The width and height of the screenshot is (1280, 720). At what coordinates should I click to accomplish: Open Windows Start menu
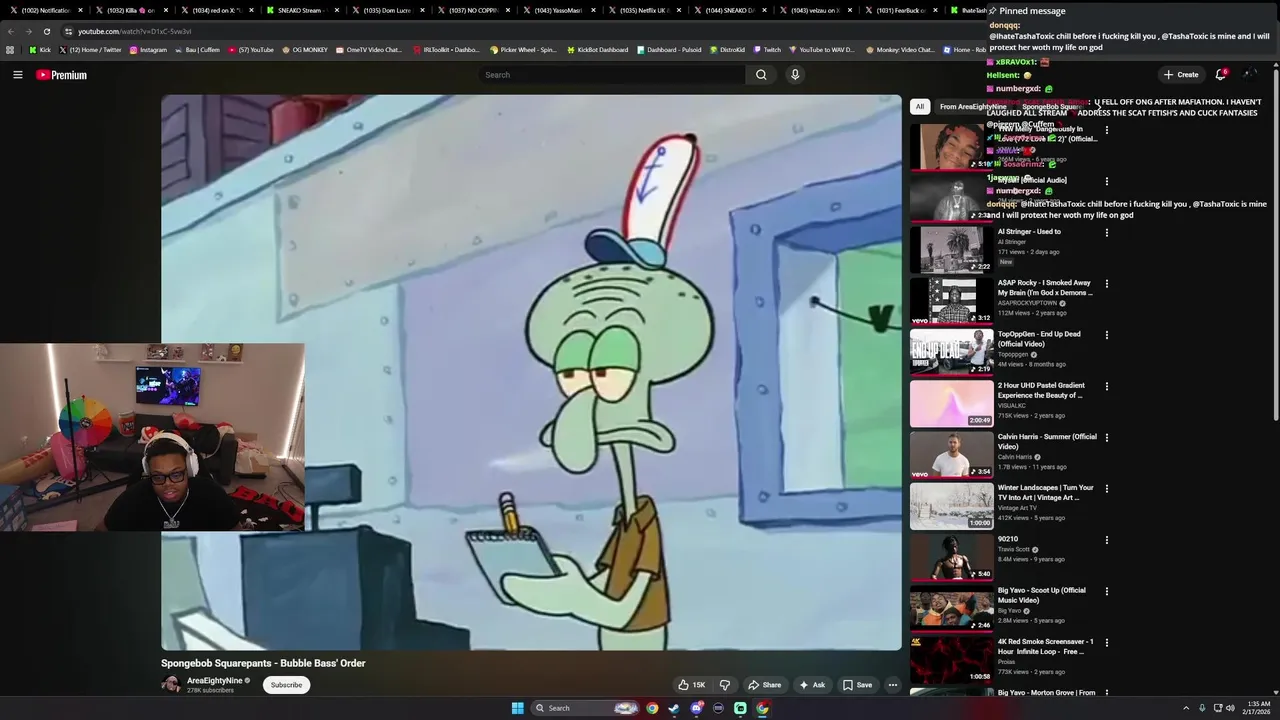pyautogui.click(x=517, y=708)
